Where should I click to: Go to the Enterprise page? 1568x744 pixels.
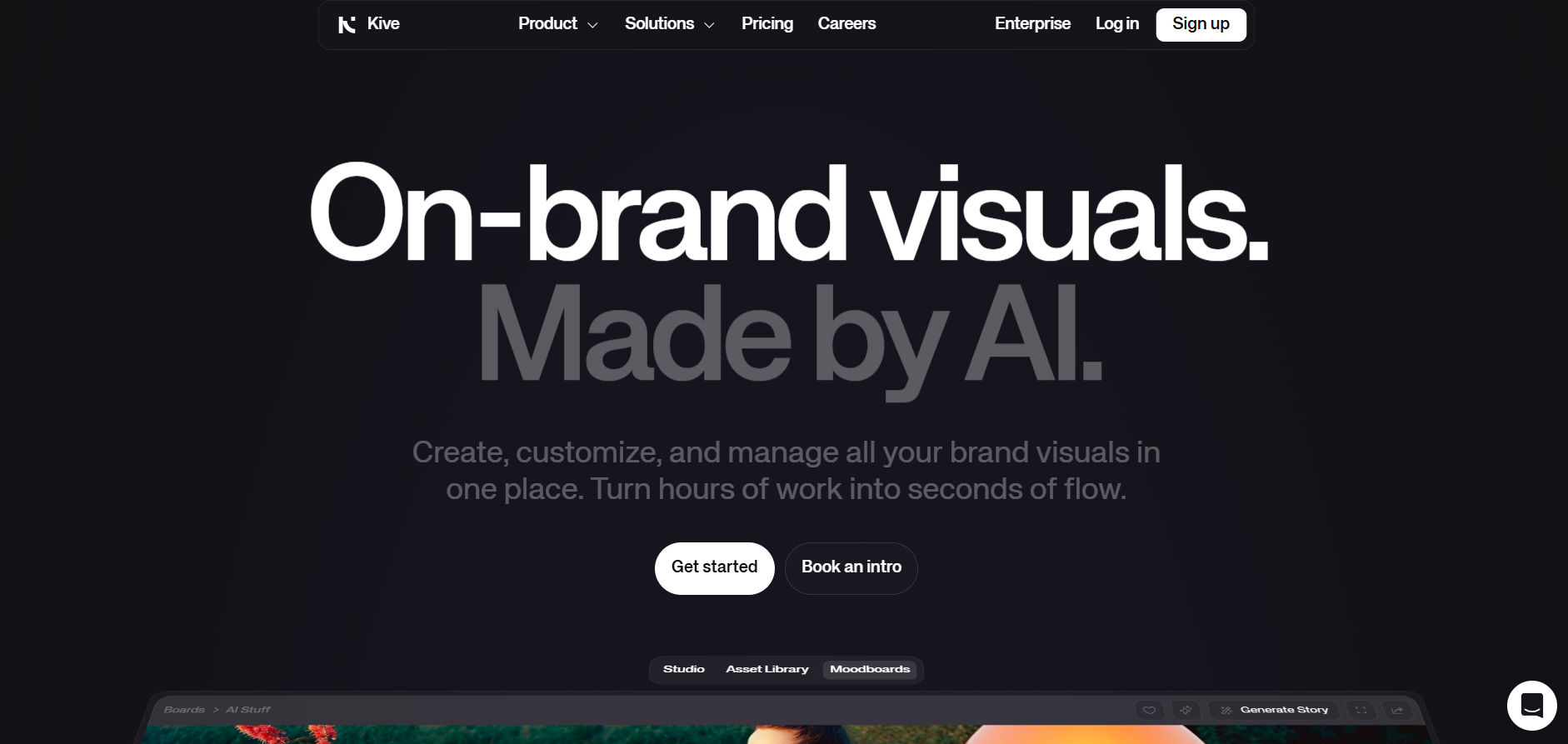pyautogui.click(x=1032, y=24)
